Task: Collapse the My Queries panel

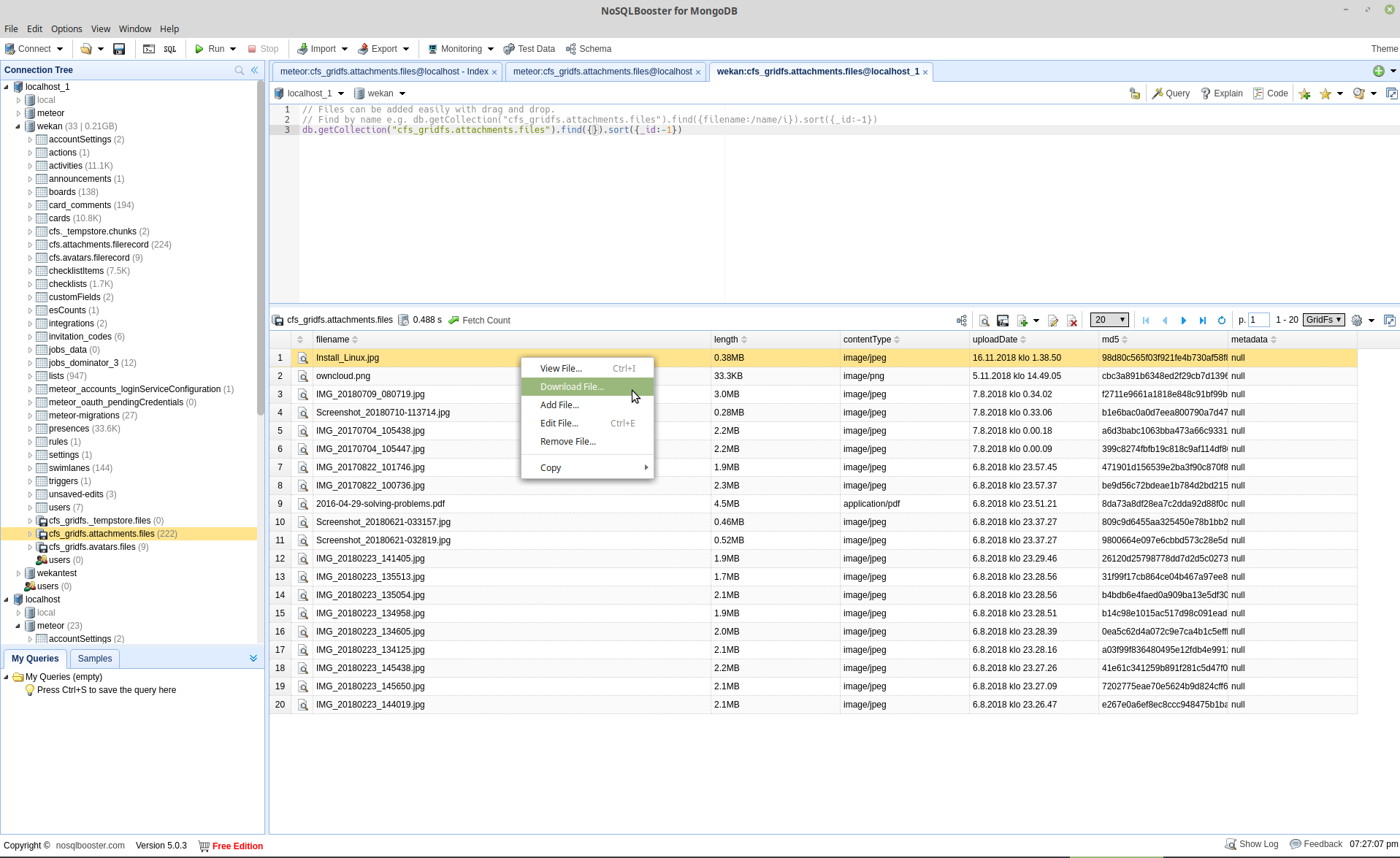Action: pos(253,659)
